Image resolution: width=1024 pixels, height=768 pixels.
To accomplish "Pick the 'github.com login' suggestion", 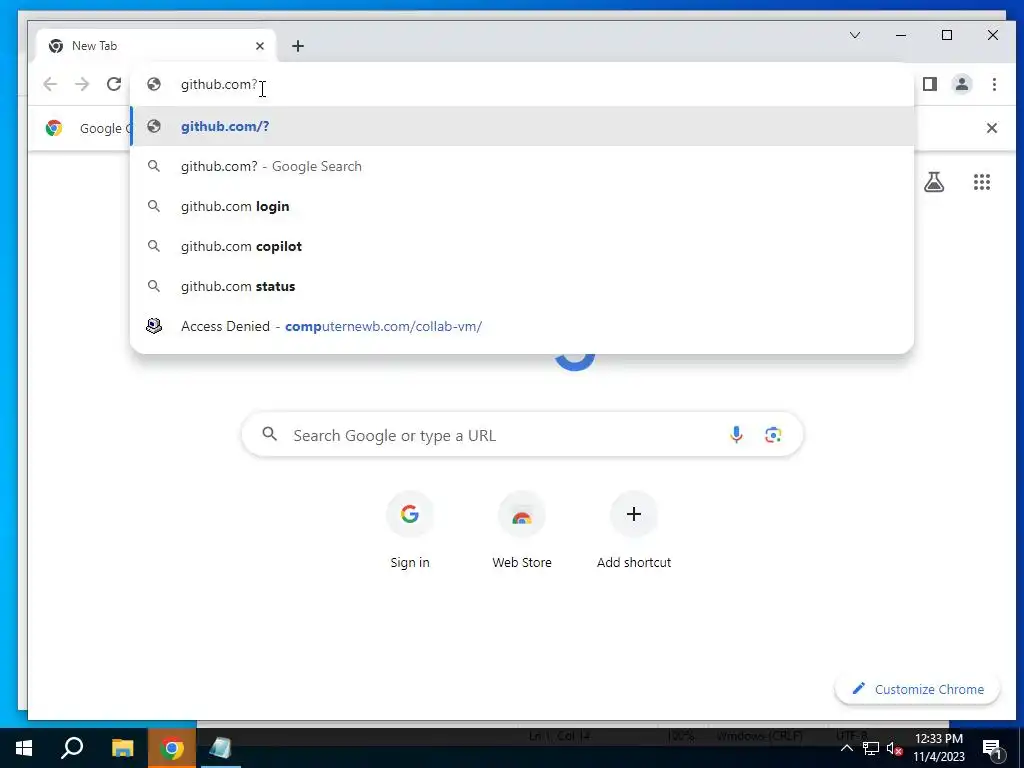I will pos(522,206).
